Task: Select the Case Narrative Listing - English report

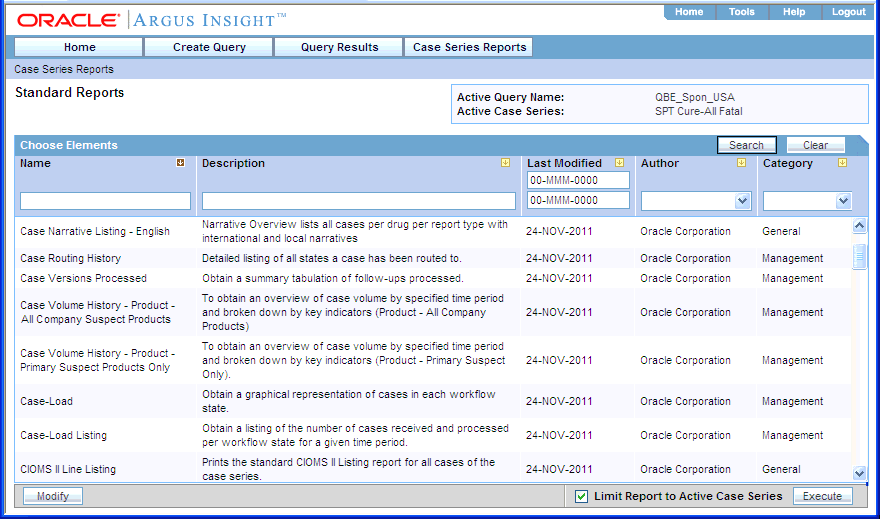Action: [95, 231]
